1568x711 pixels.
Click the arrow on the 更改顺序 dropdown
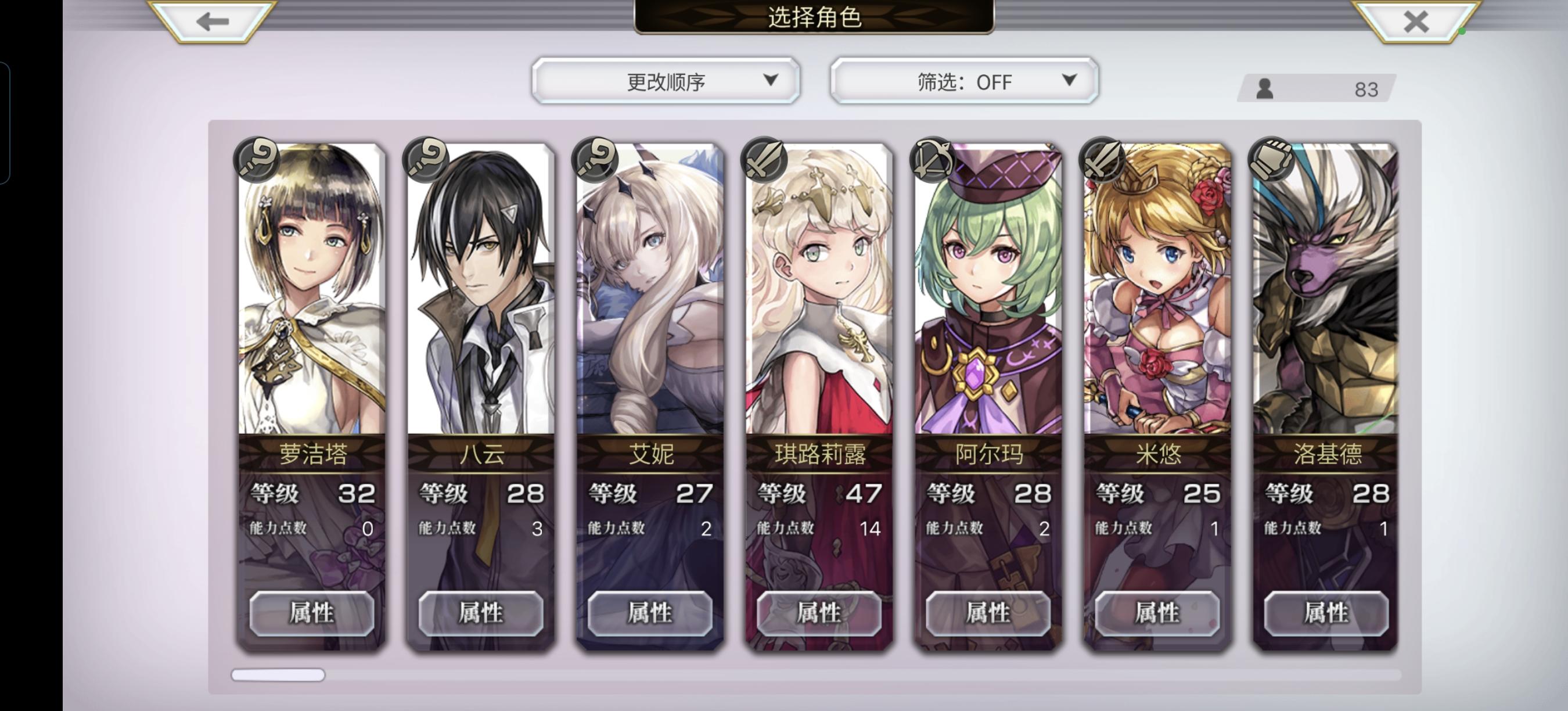[x=771, y=80]
